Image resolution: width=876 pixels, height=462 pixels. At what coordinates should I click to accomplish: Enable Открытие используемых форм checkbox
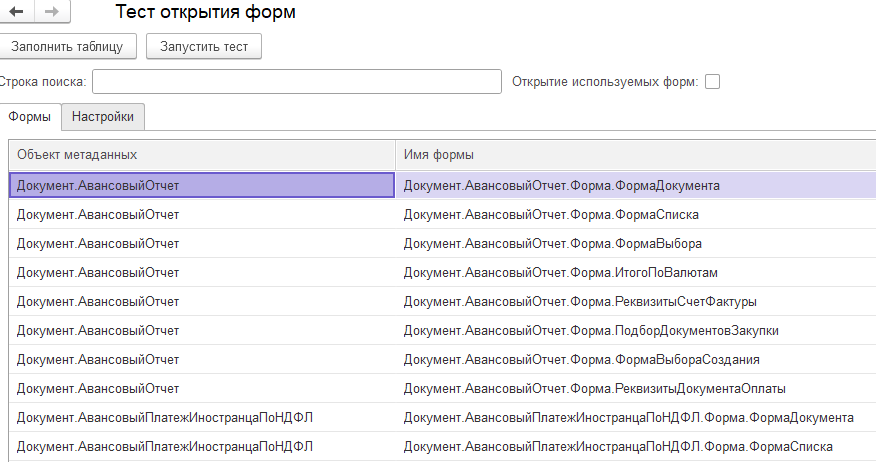click(x=713, y=82)
